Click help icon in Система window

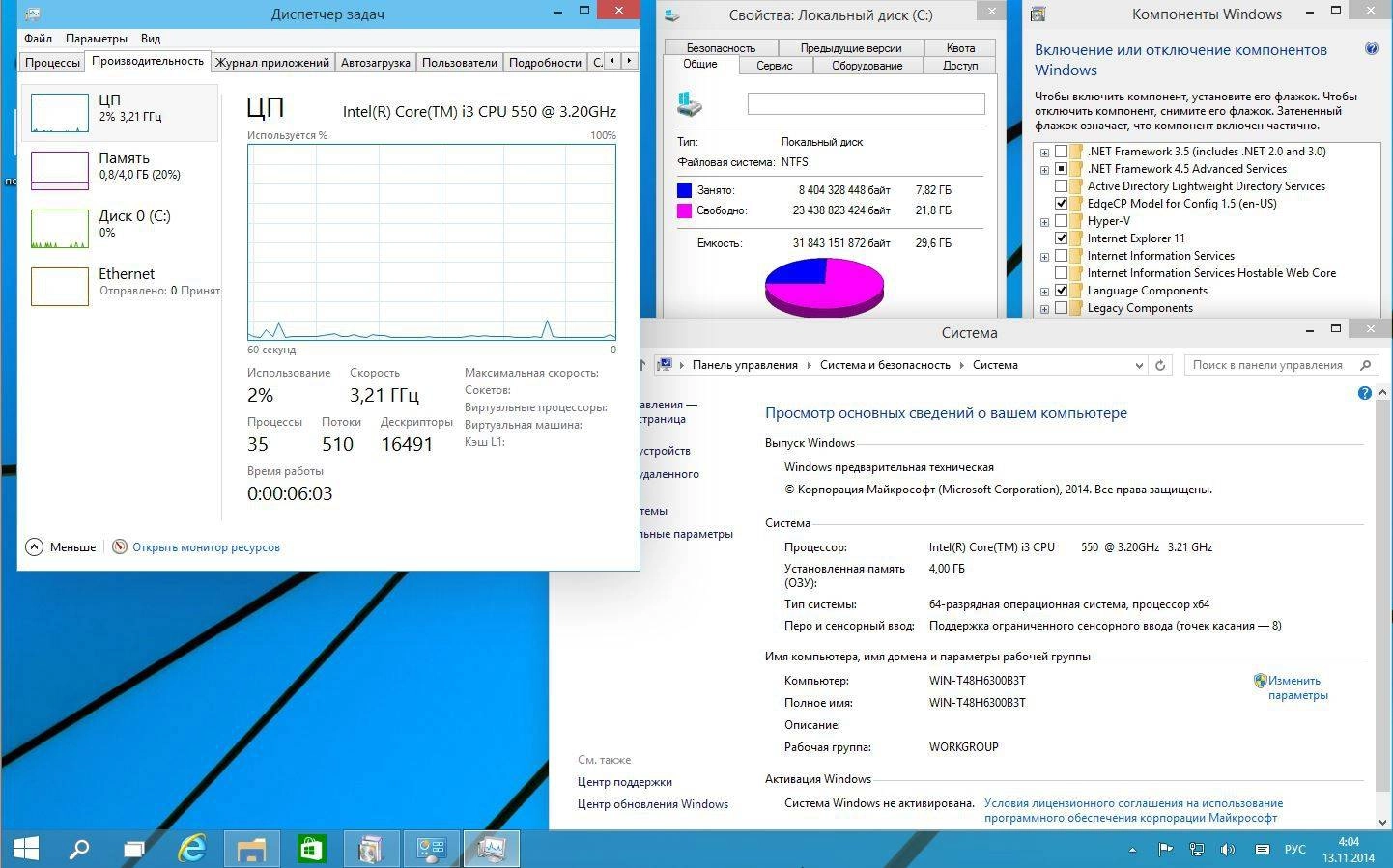[x=1364, y=393]
